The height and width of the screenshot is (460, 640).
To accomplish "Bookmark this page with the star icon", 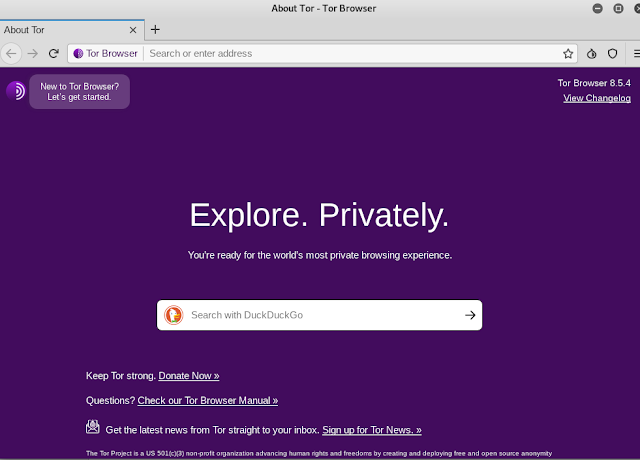I will click(568, 53).
